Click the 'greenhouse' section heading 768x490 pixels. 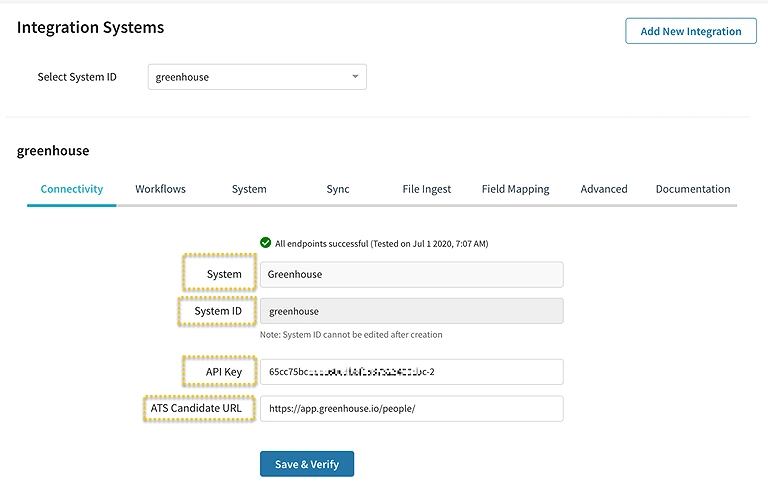pos(53,150)
